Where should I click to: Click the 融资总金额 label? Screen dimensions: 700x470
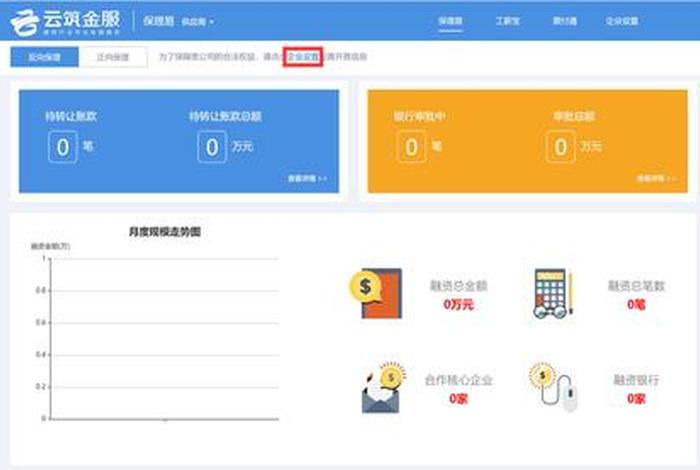coord(458,286)
